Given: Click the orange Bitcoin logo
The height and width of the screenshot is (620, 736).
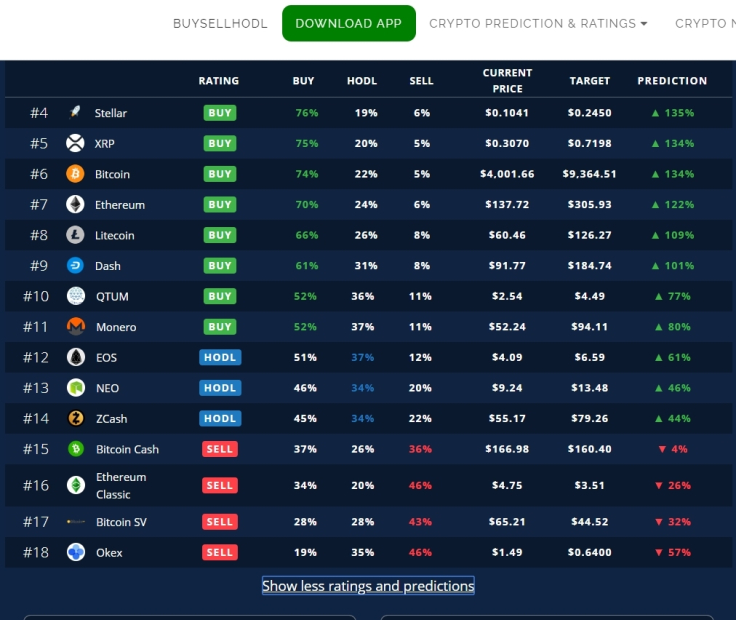Looking at the screenshot, I should pyautogui.click(x=75, y=174).
